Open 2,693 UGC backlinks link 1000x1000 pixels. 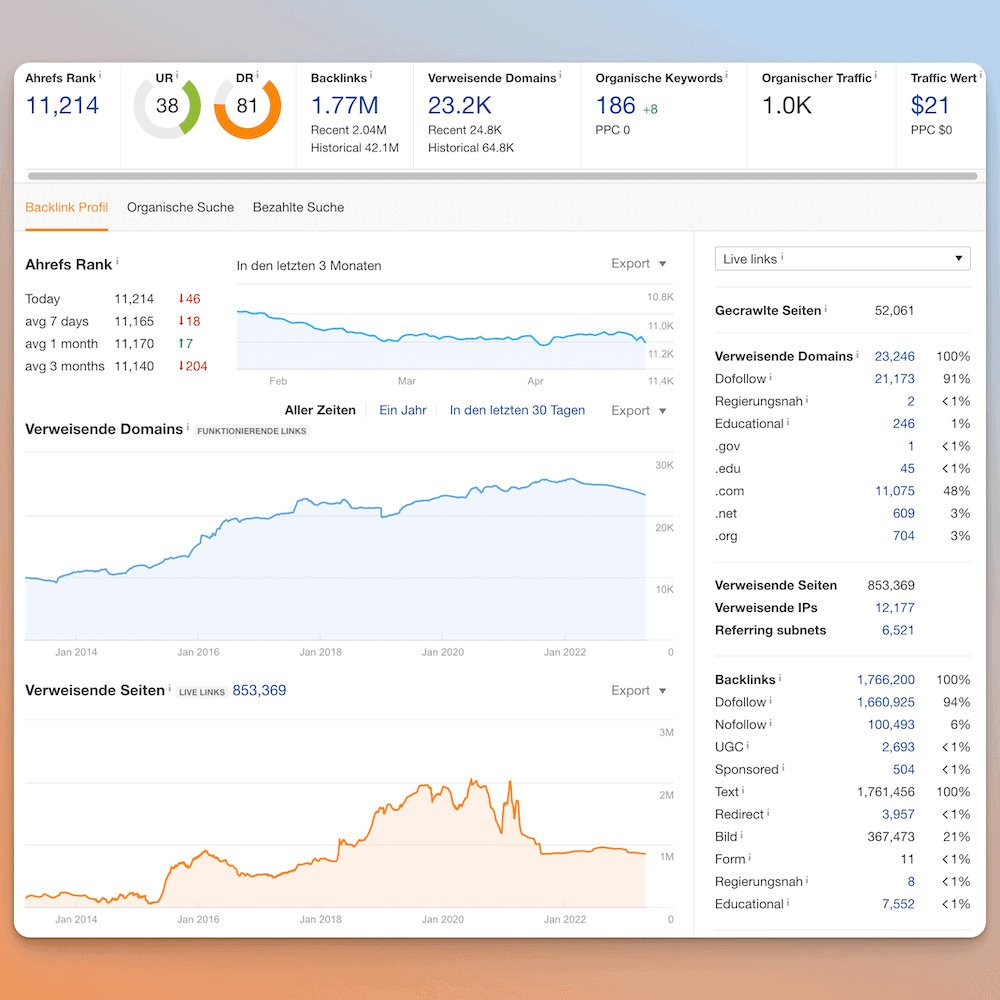[898, 747]
